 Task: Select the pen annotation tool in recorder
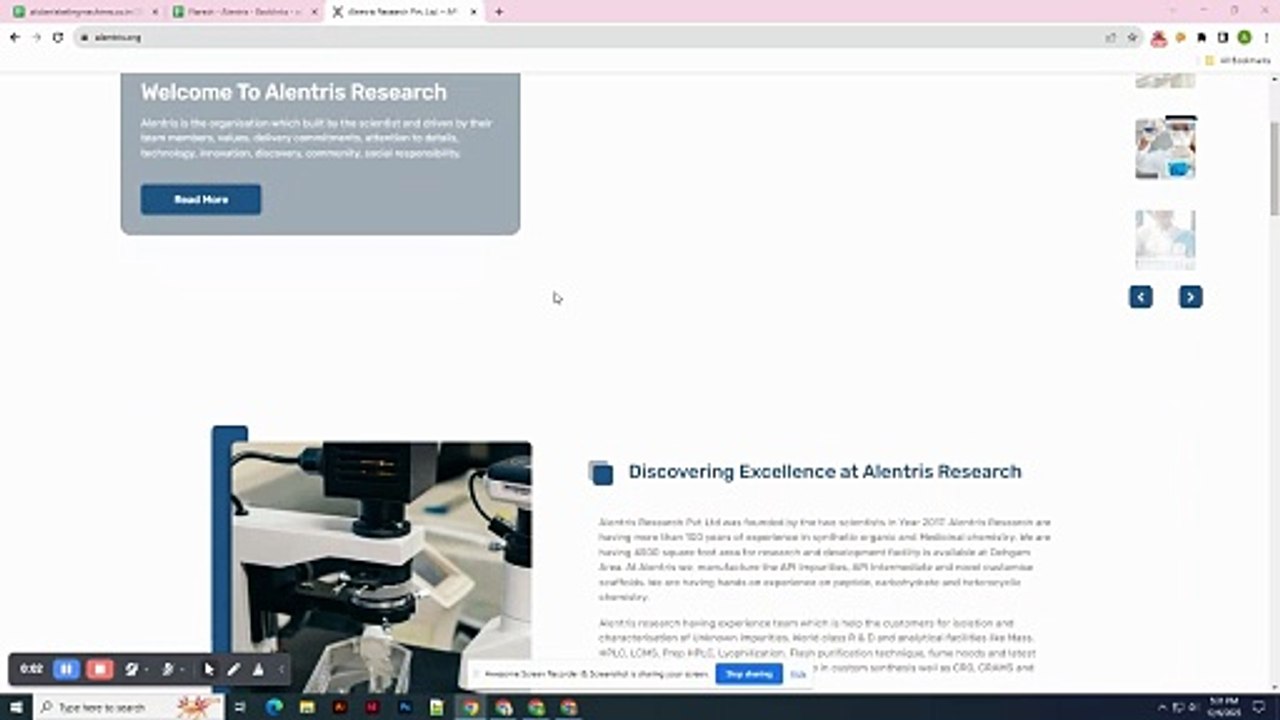(x=233, y=669)
